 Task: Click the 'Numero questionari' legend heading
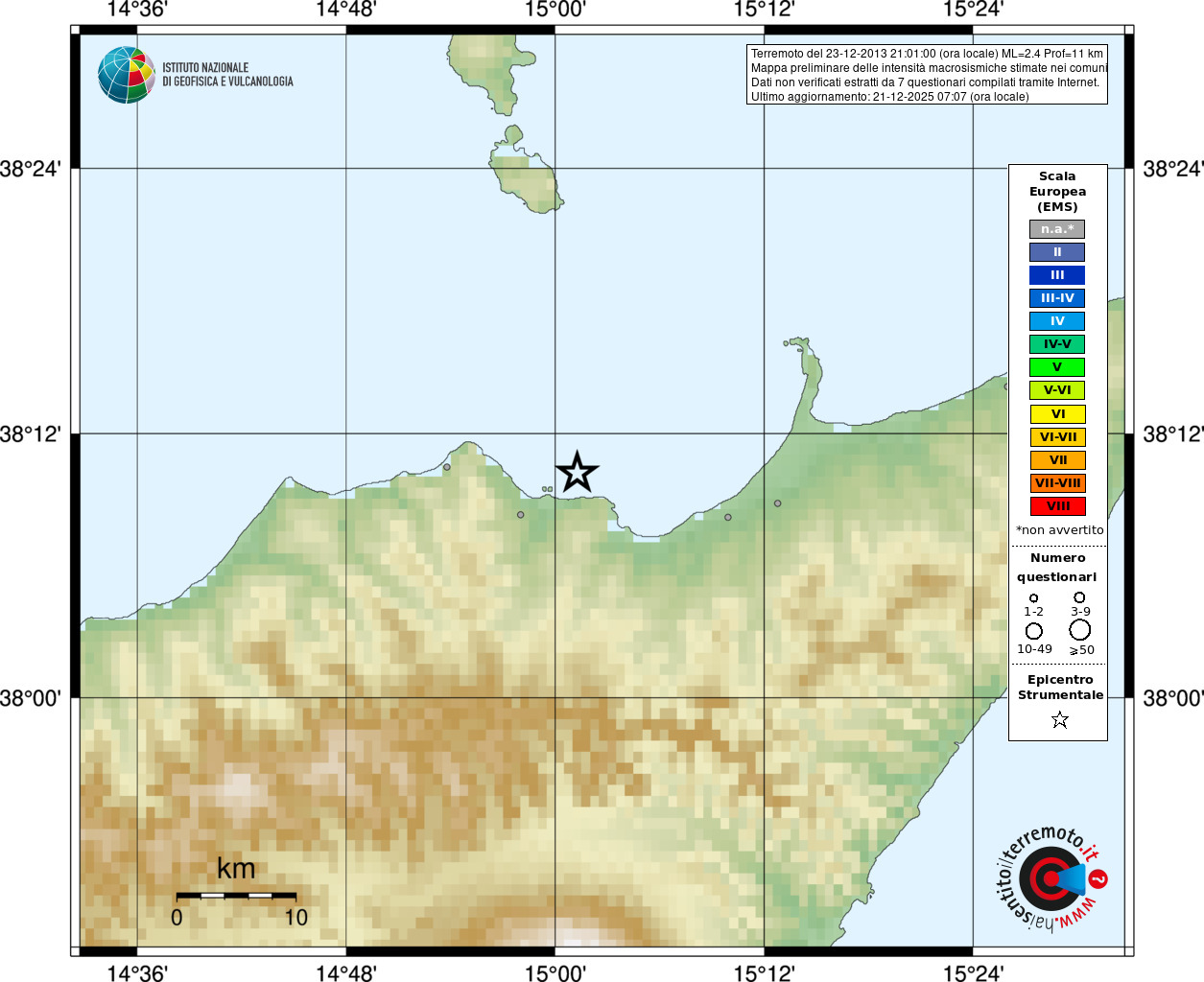[x=1057, y=568]
